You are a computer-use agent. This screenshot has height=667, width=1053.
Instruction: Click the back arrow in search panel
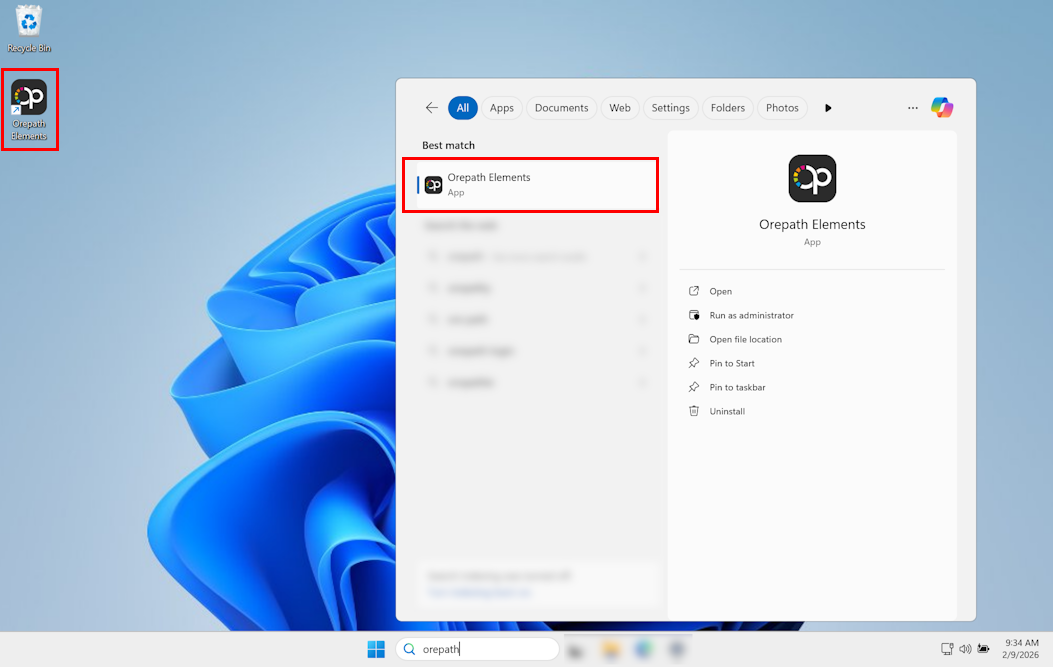(432, 108)
